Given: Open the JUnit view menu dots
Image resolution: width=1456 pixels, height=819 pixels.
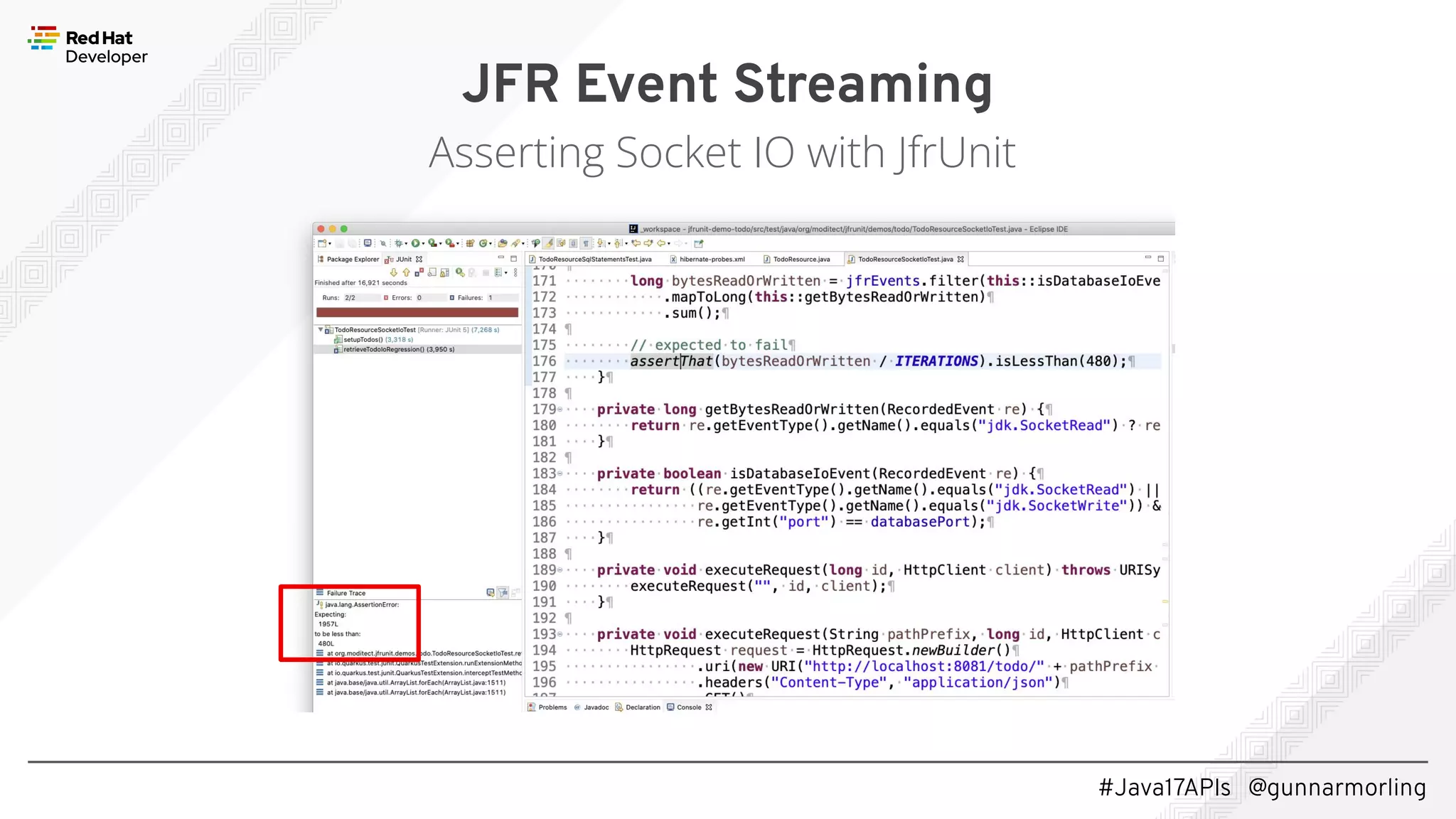Looking at the screenshot, I should pyautogui.click(x=515, y=272).
